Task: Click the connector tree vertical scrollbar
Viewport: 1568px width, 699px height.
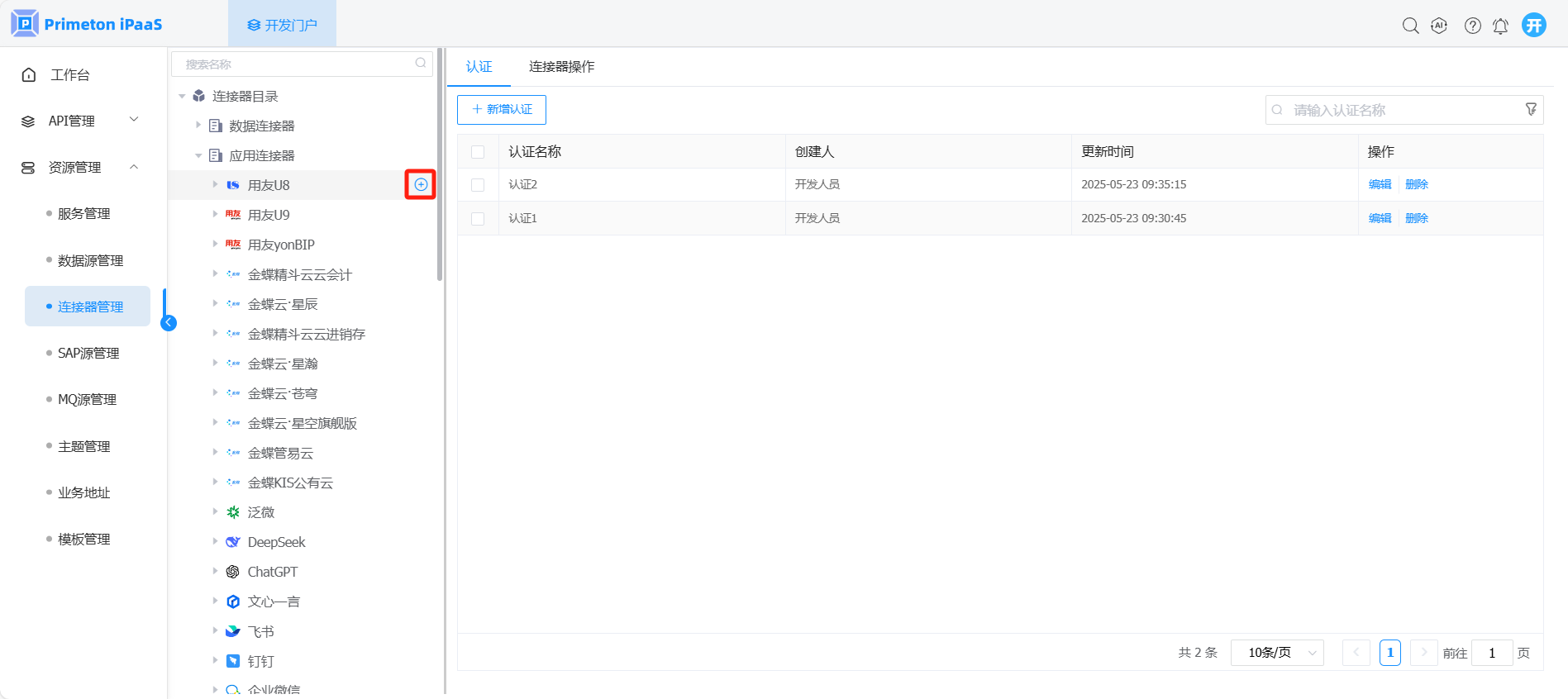Action: (440, 165)
